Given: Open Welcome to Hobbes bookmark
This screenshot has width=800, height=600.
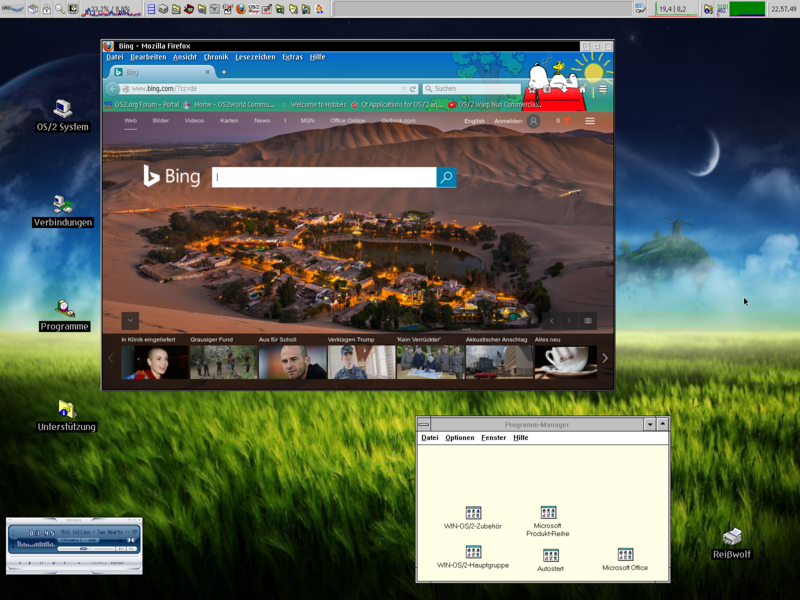Looking at the screenshot, I should coord(313,105).
